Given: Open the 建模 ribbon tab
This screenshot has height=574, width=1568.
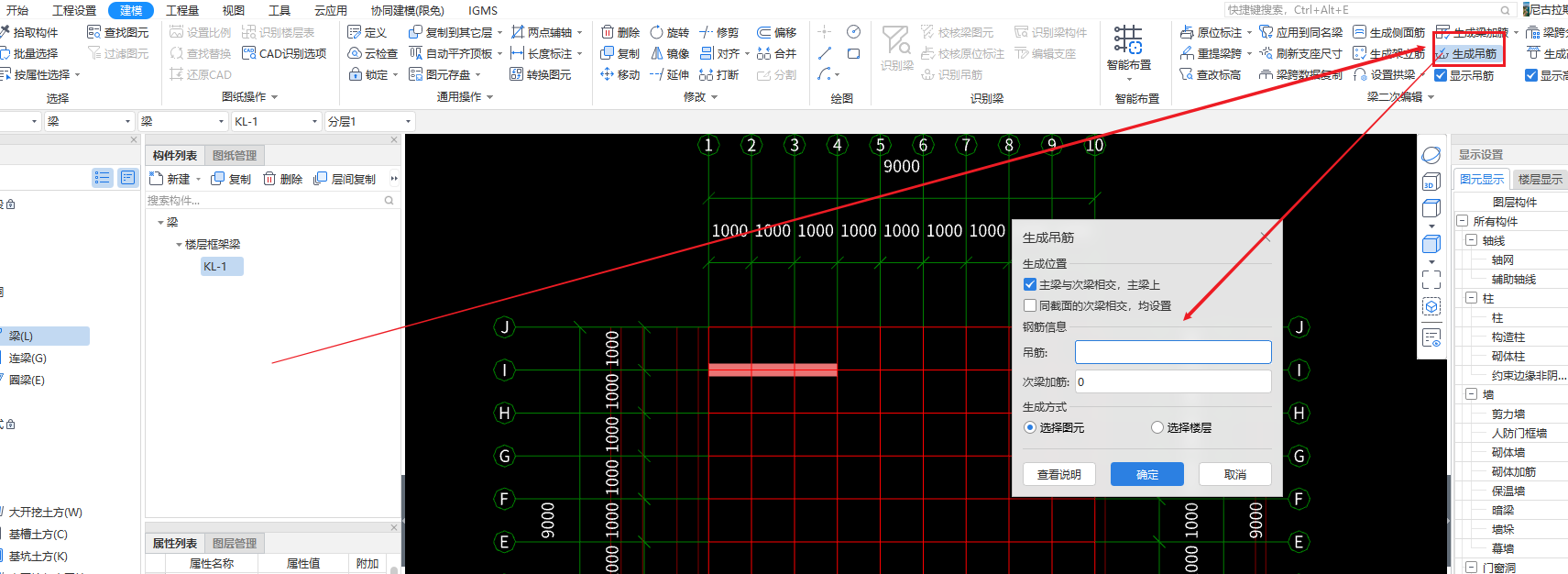Looking at the screenshot, I should pyautogui.click(x=131, y=10).
